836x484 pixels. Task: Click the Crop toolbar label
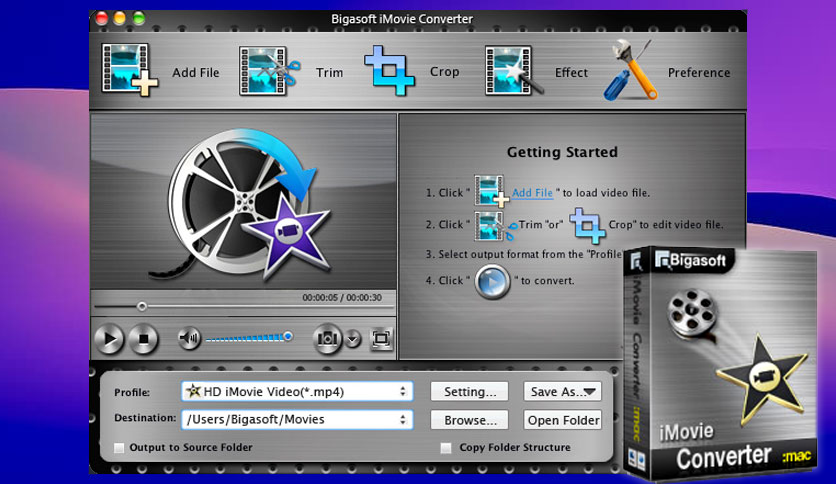(445, 71)
